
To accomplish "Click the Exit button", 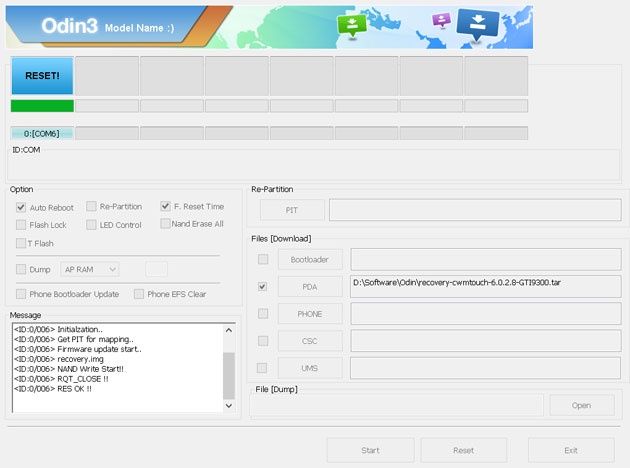I will 571,450.
